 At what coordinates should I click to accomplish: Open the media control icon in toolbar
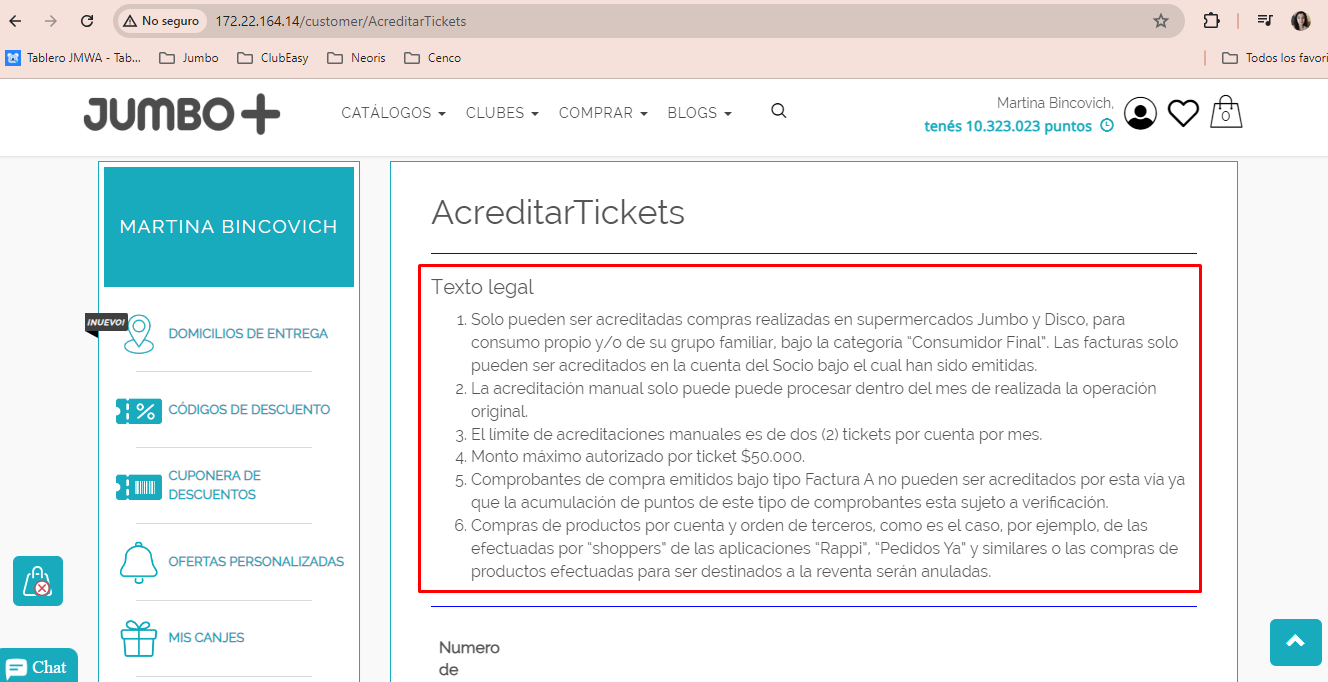tap(1265, 20)
